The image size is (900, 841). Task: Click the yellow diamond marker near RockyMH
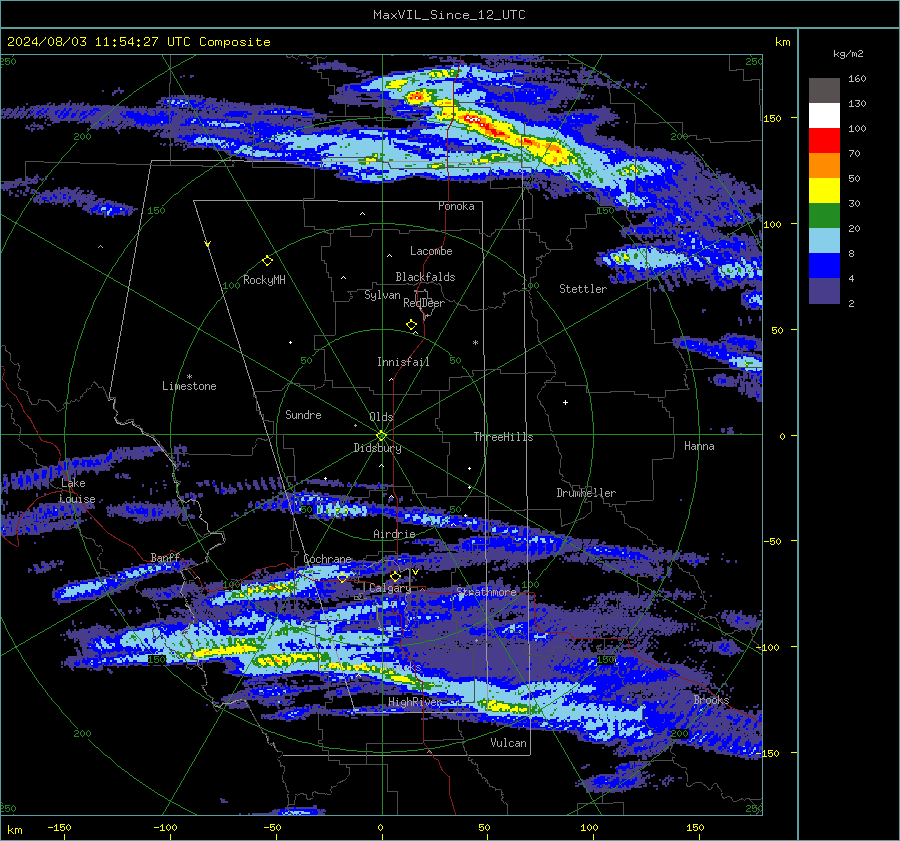click(267, 261)
